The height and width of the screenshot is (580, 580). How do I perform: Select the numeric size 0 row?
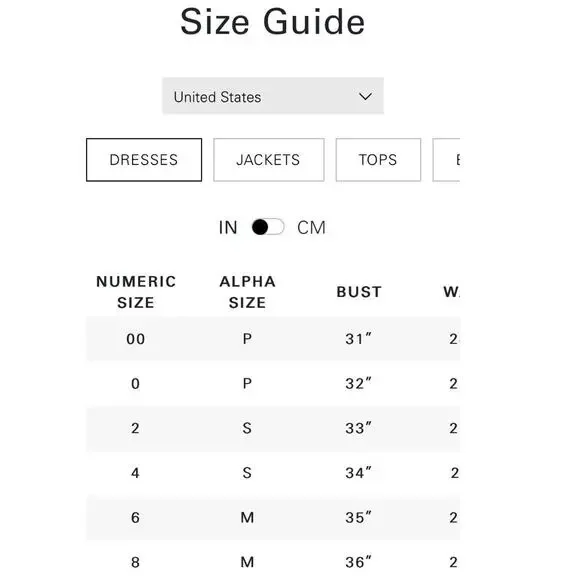coord(273,384)
